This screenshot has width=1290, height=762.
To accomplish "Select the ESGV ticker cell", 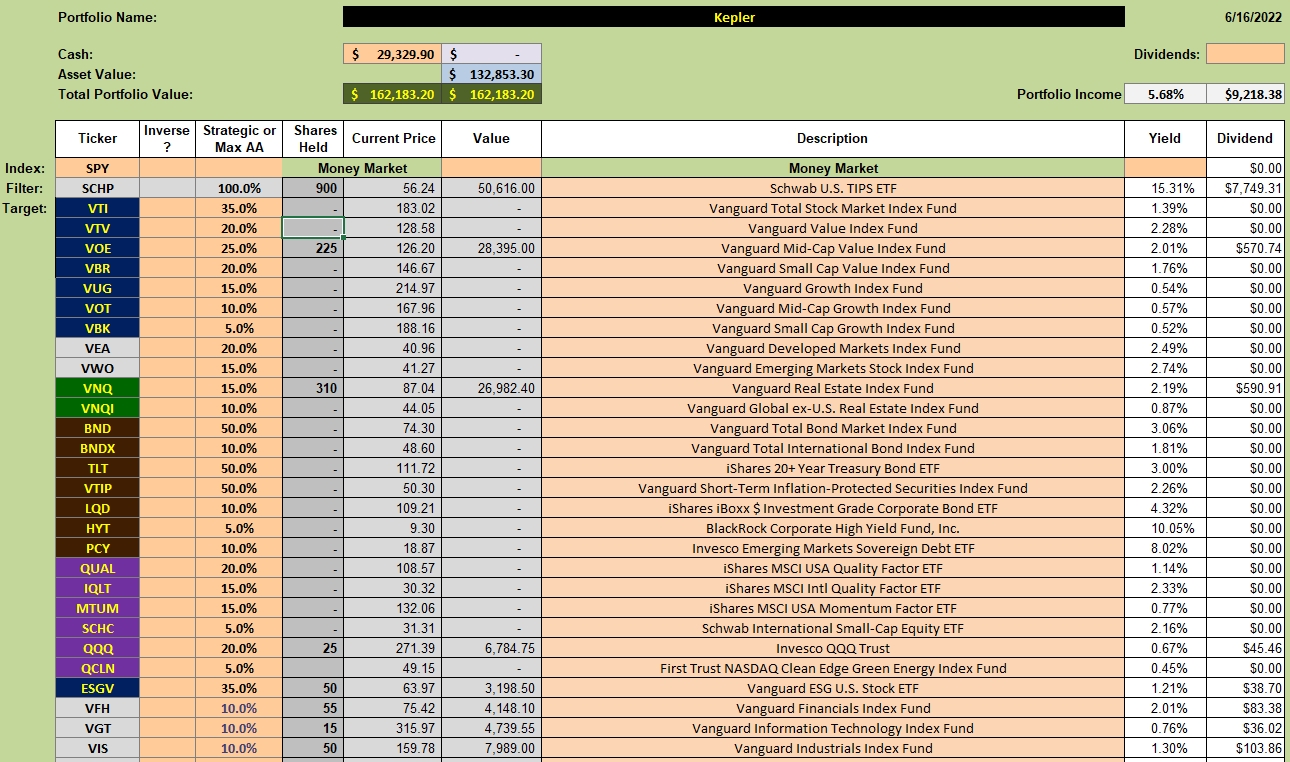I will tap(97, 688).
